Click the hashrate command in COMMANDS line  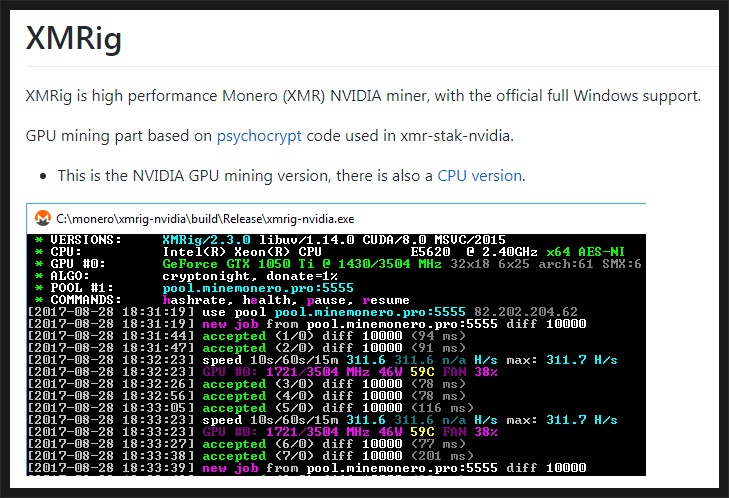[194, 300]
